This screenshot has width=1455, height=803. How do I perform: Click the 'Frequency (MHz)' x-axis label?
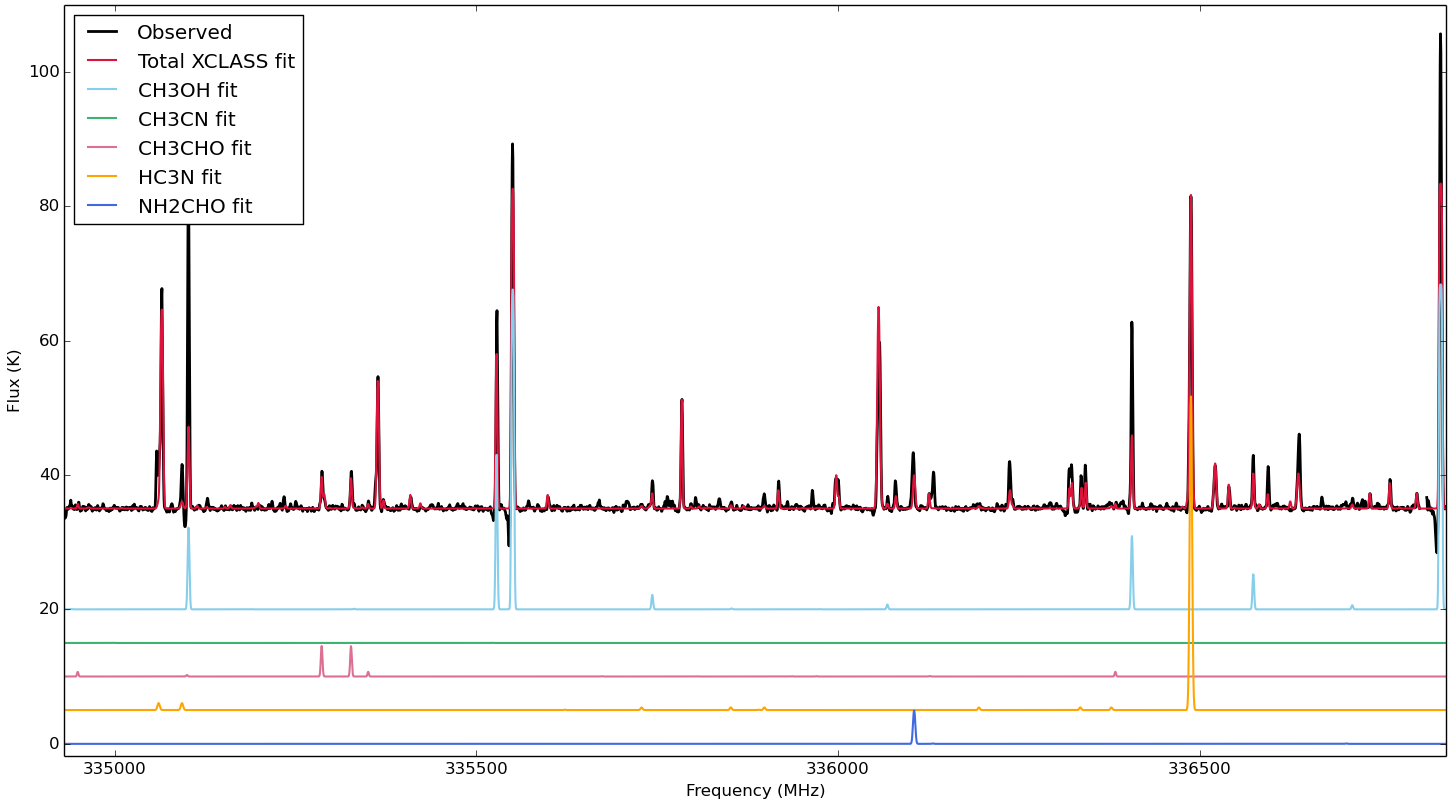click(x=755, y=791)
